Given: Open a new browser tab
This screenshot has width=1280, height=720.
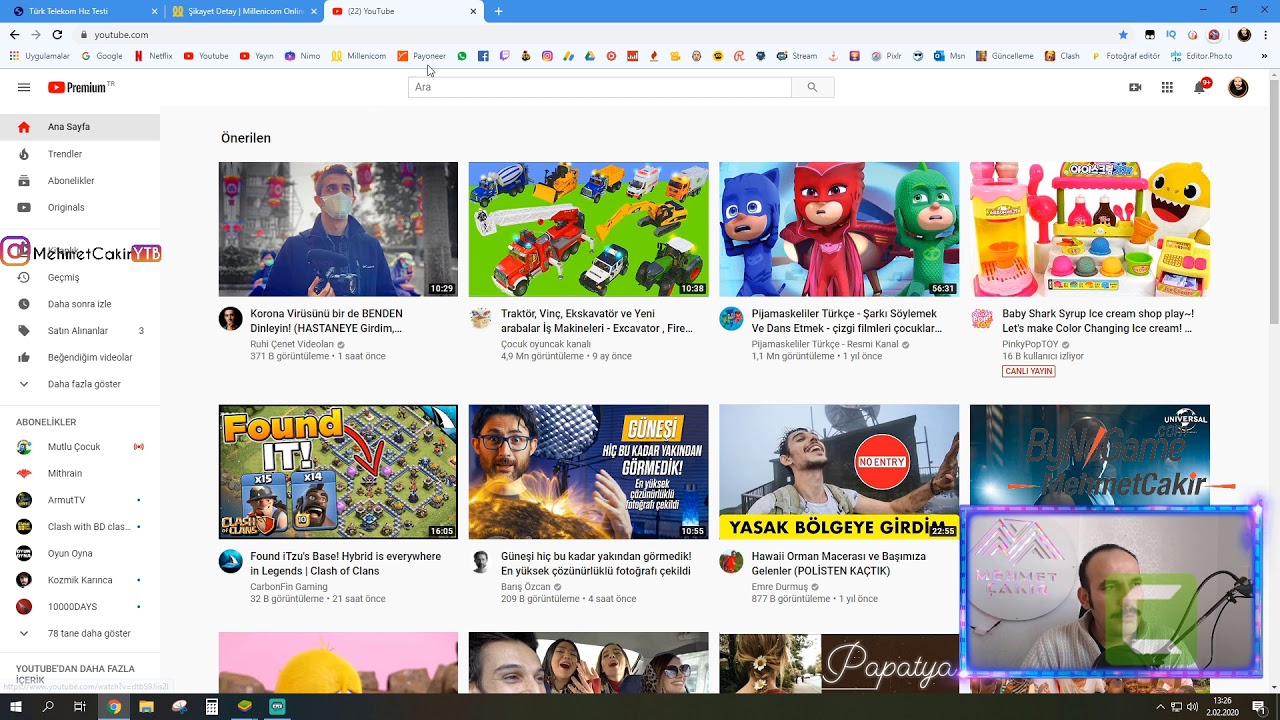Looking at the screenshot, I should click(499, 11).
